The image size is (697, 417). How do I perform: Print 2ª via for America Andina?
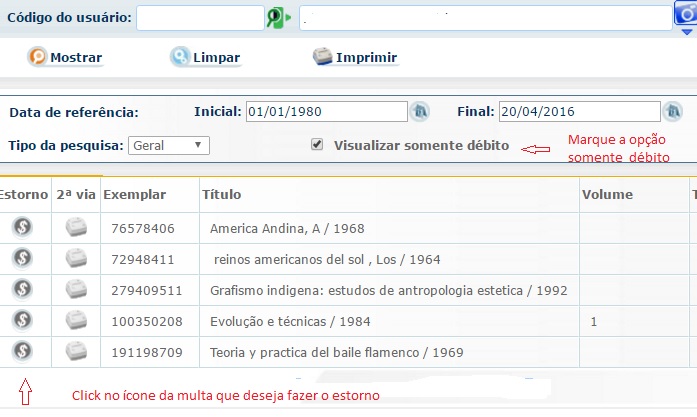77,228
